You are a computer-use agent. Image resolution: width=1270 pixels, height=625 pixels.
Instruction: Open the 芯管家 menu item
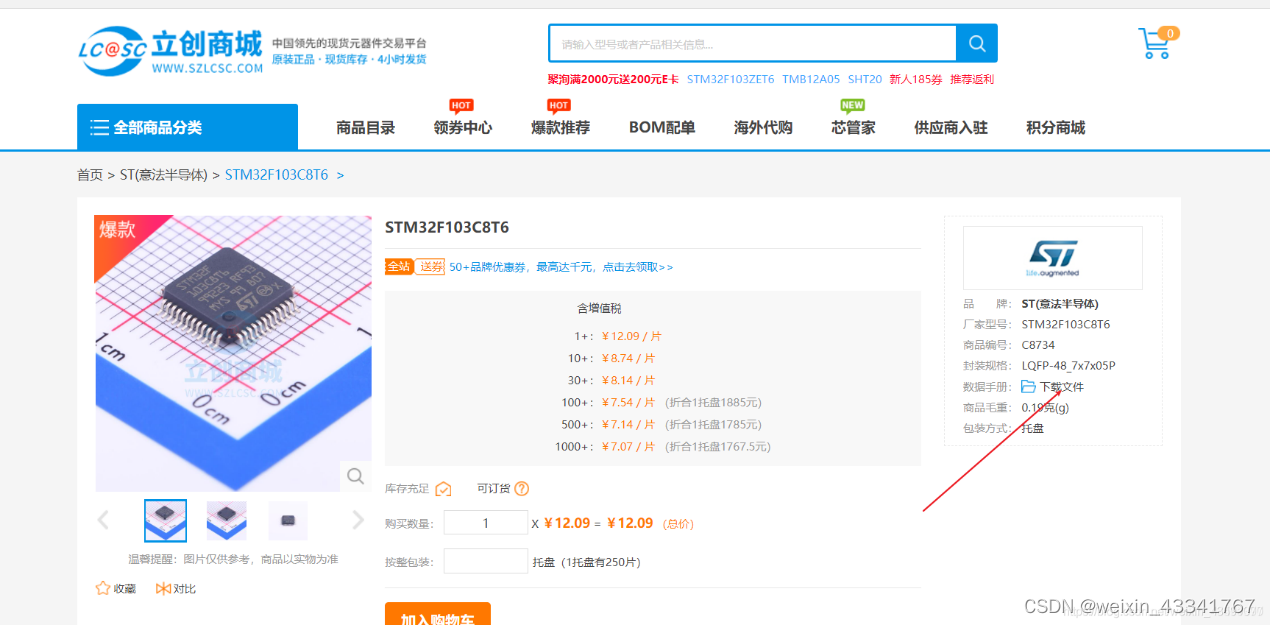pos(853,127)
